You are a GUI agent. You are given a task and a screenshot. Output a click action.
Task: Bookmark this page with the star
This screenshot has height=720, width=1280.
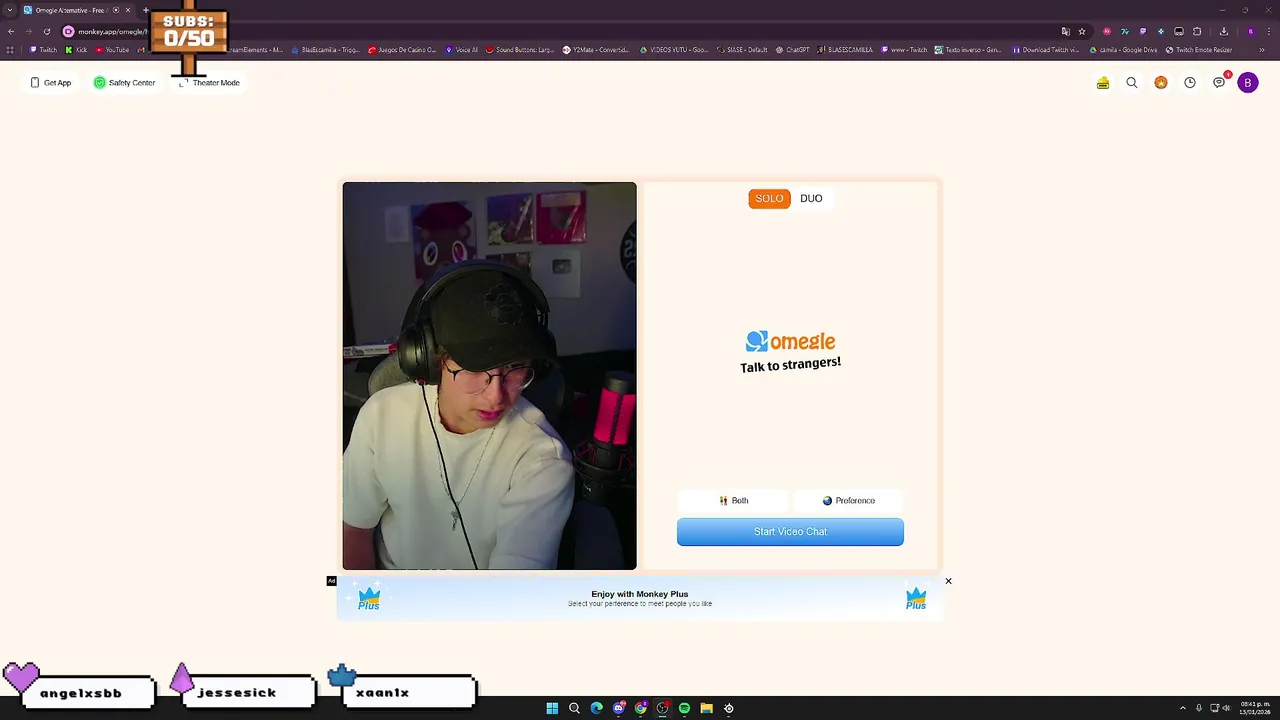[1082, 31]
